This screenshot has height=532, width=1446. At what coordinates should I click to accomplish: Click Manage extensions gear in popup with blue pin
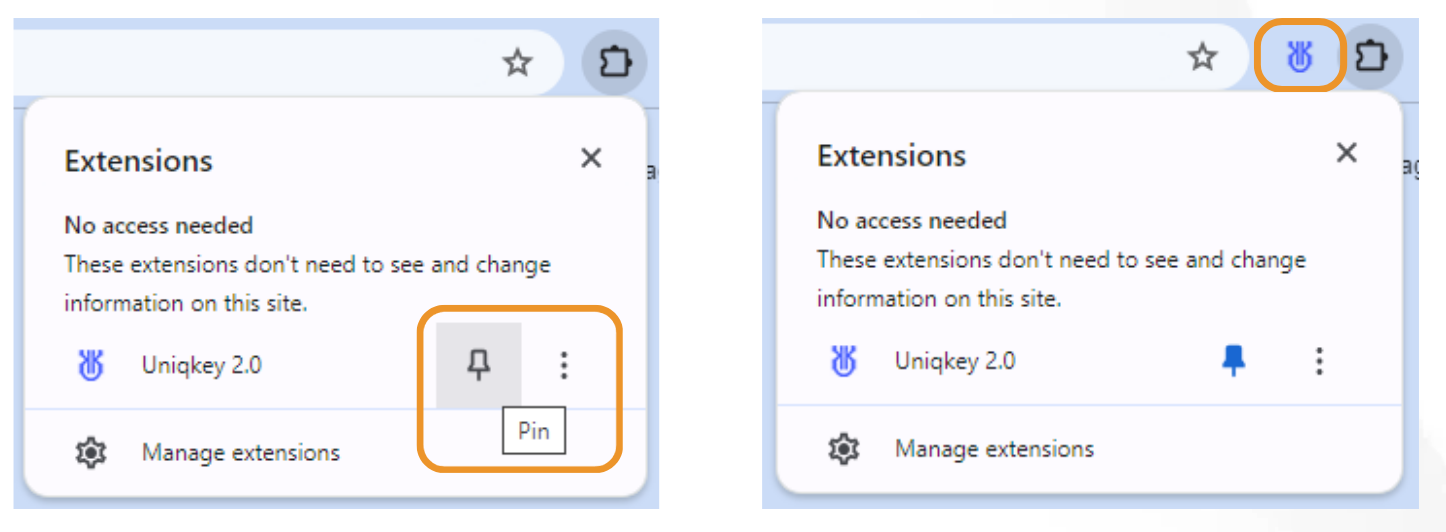844,449
